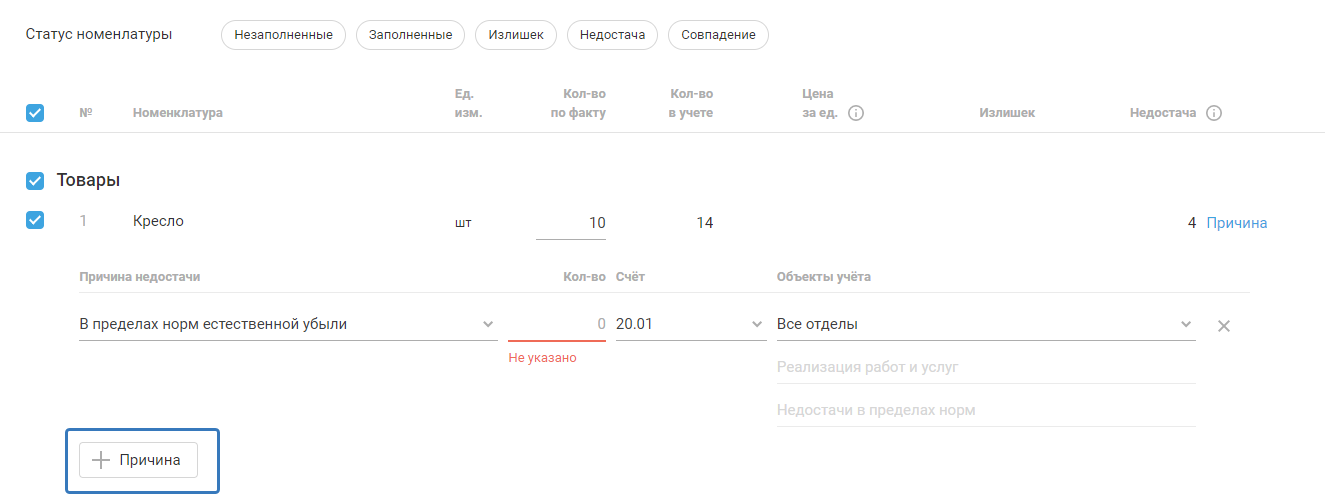
Task: Add a new reason with + Причина button
Action: (x=138, y=460)
